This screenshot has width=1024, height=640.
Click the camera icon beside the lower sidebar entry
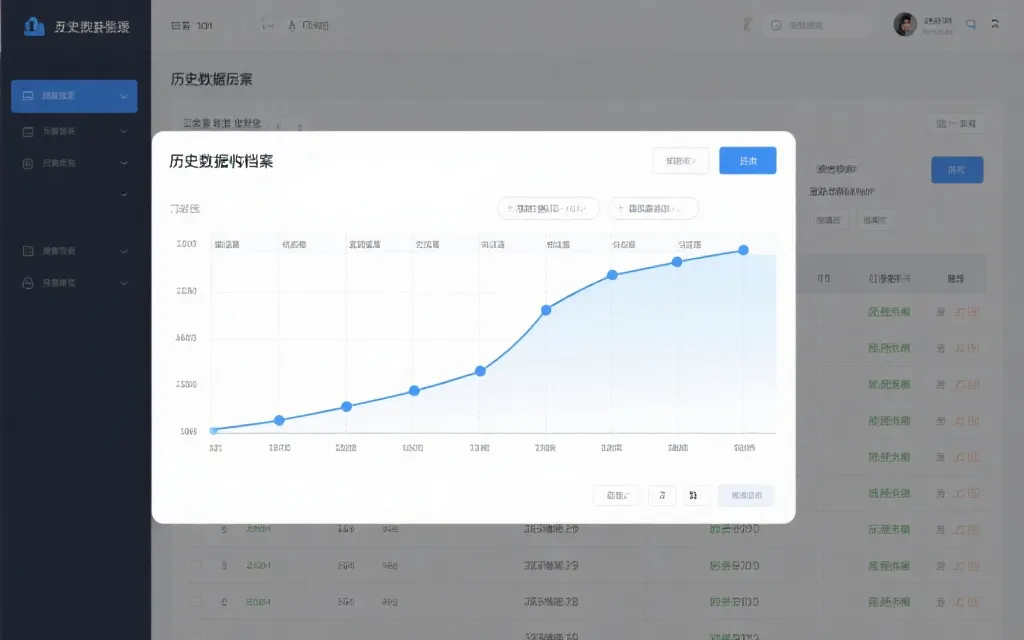coord(27,251)
